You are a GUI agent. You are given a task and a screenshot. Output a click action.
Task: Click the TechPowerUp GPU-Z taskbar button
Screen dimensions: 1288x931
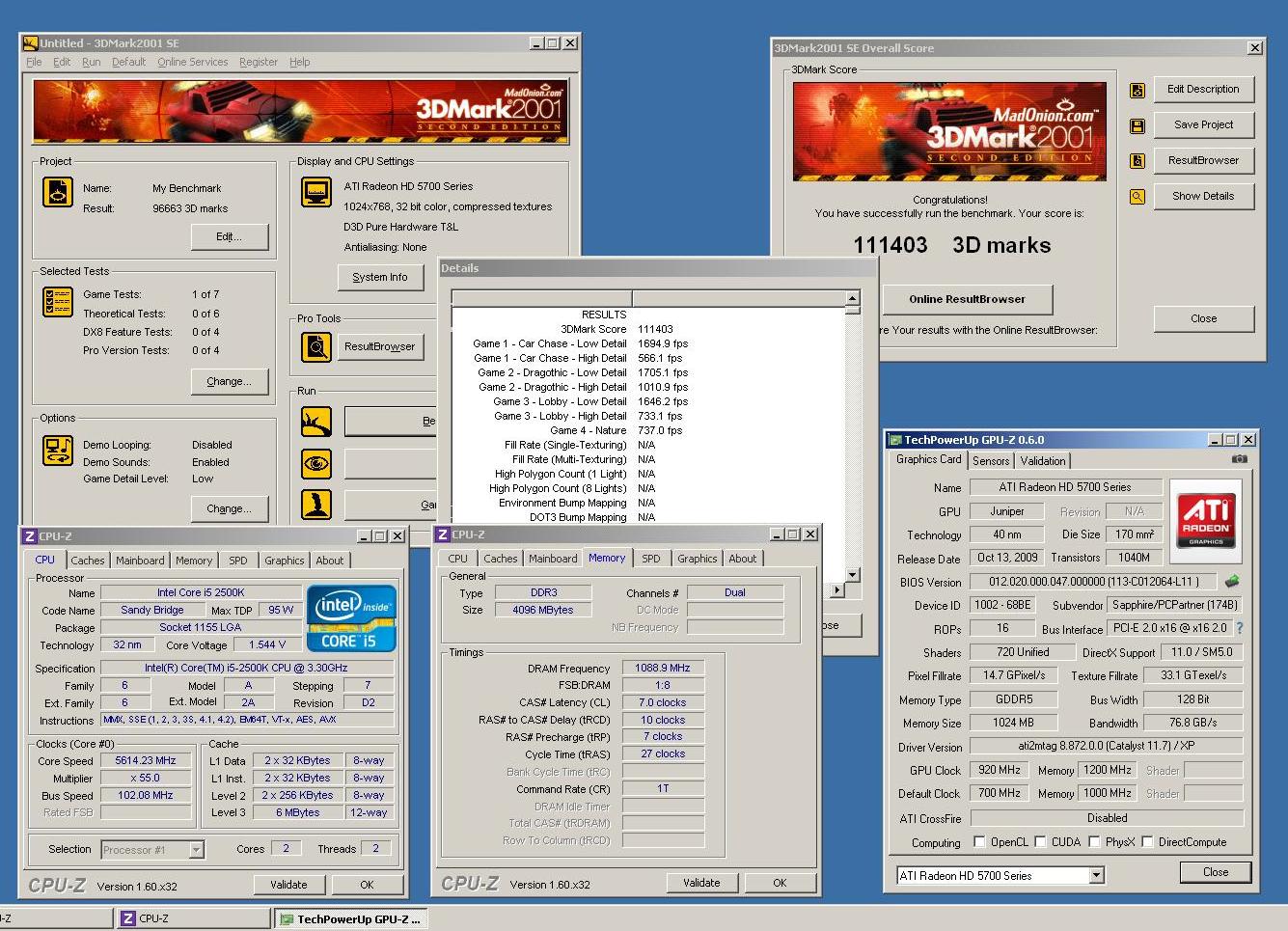[351, 918]
